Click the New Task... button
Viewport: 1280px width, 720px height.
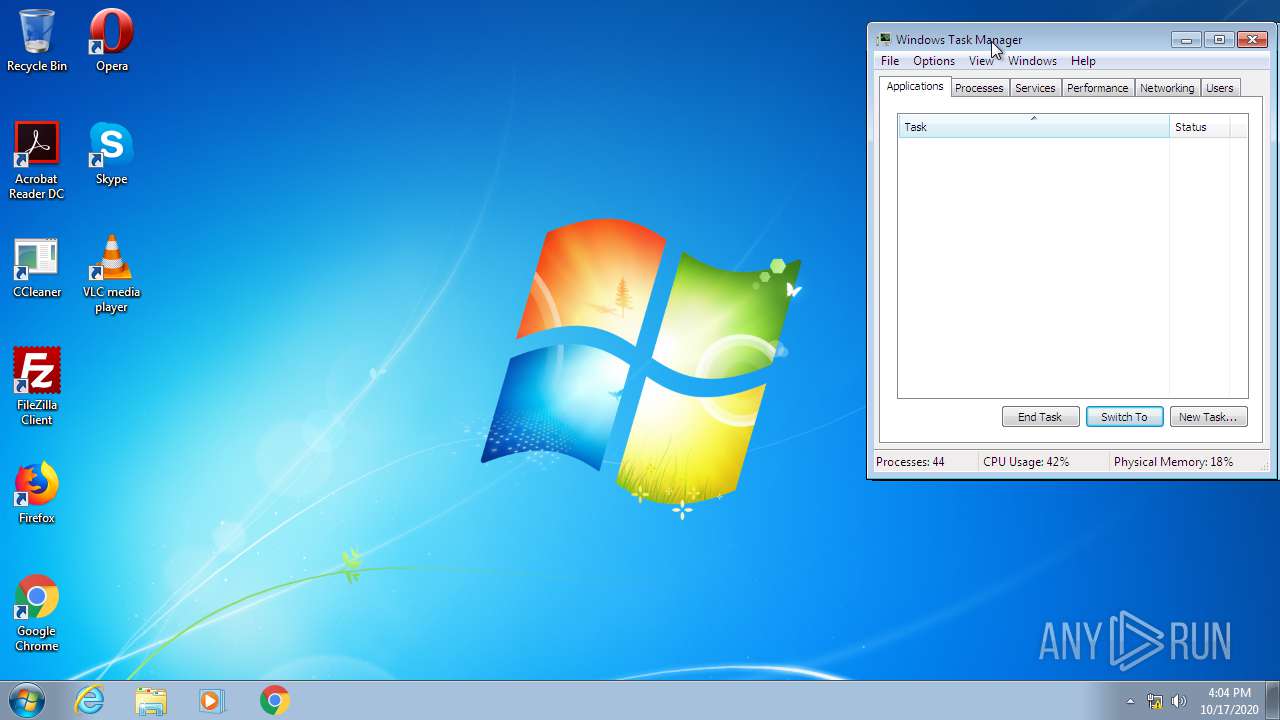click(1208, 417)
